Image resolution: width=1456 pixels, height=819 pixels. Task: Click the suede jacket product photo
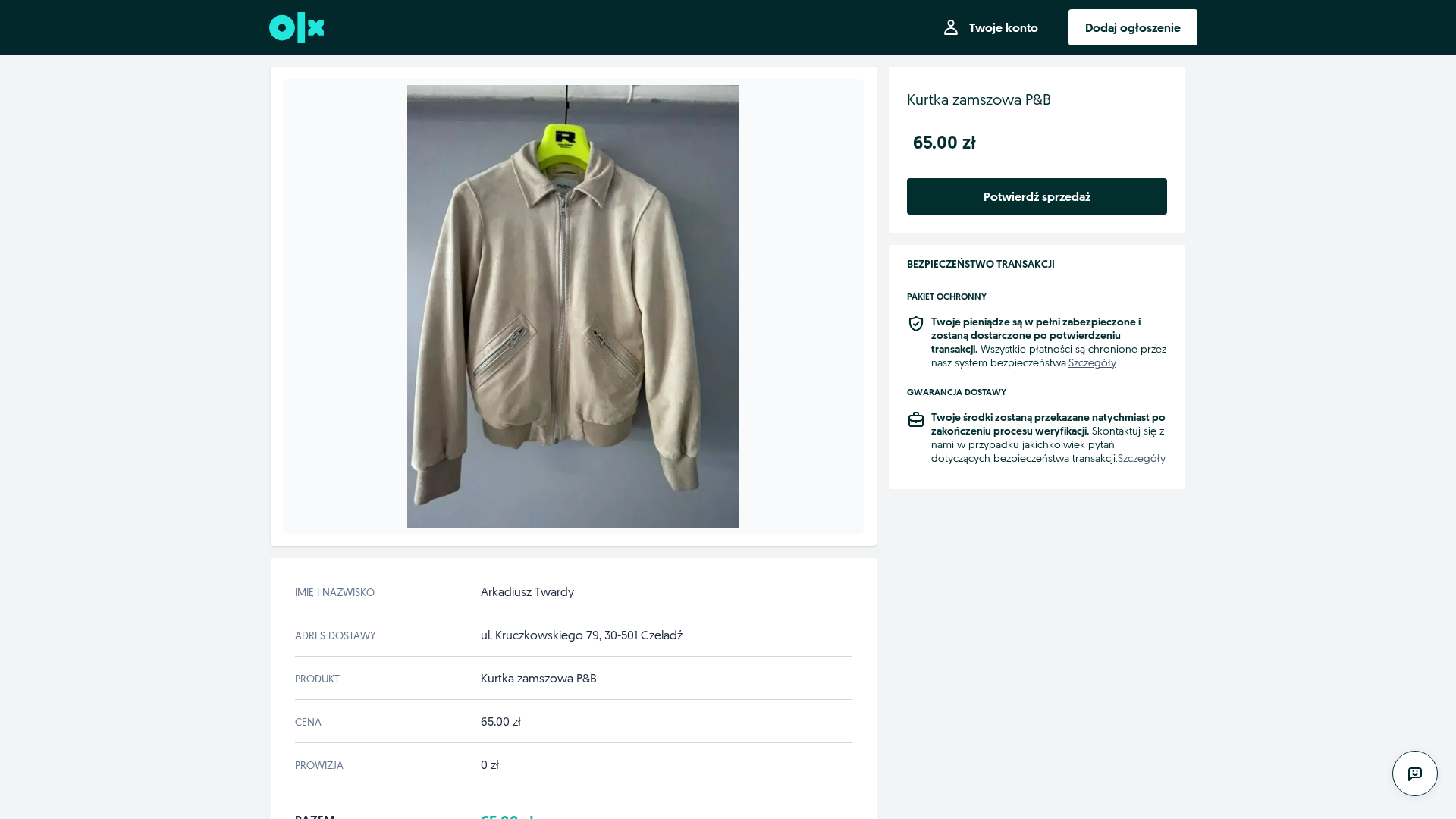(573, 306)
